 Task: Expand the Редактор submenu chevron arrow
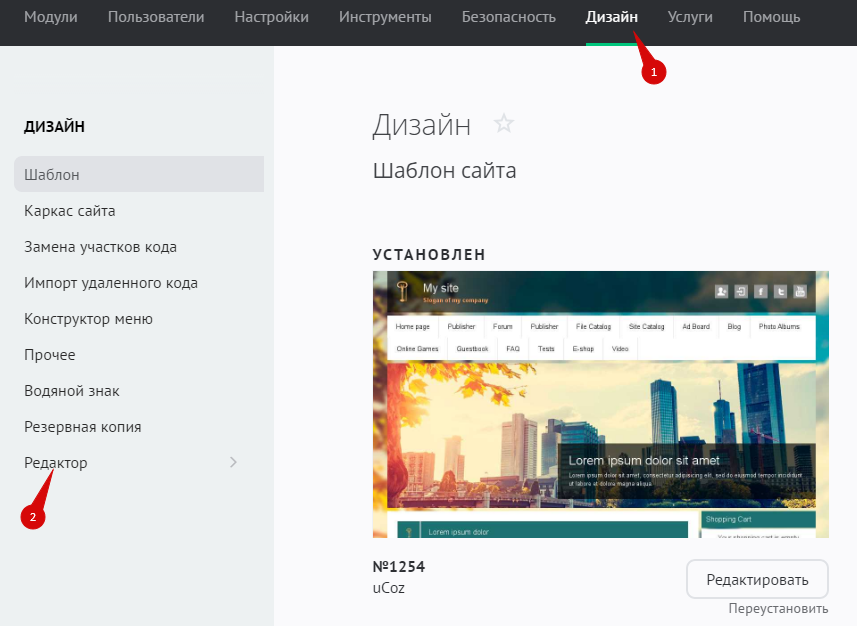(x=233, y=462)
